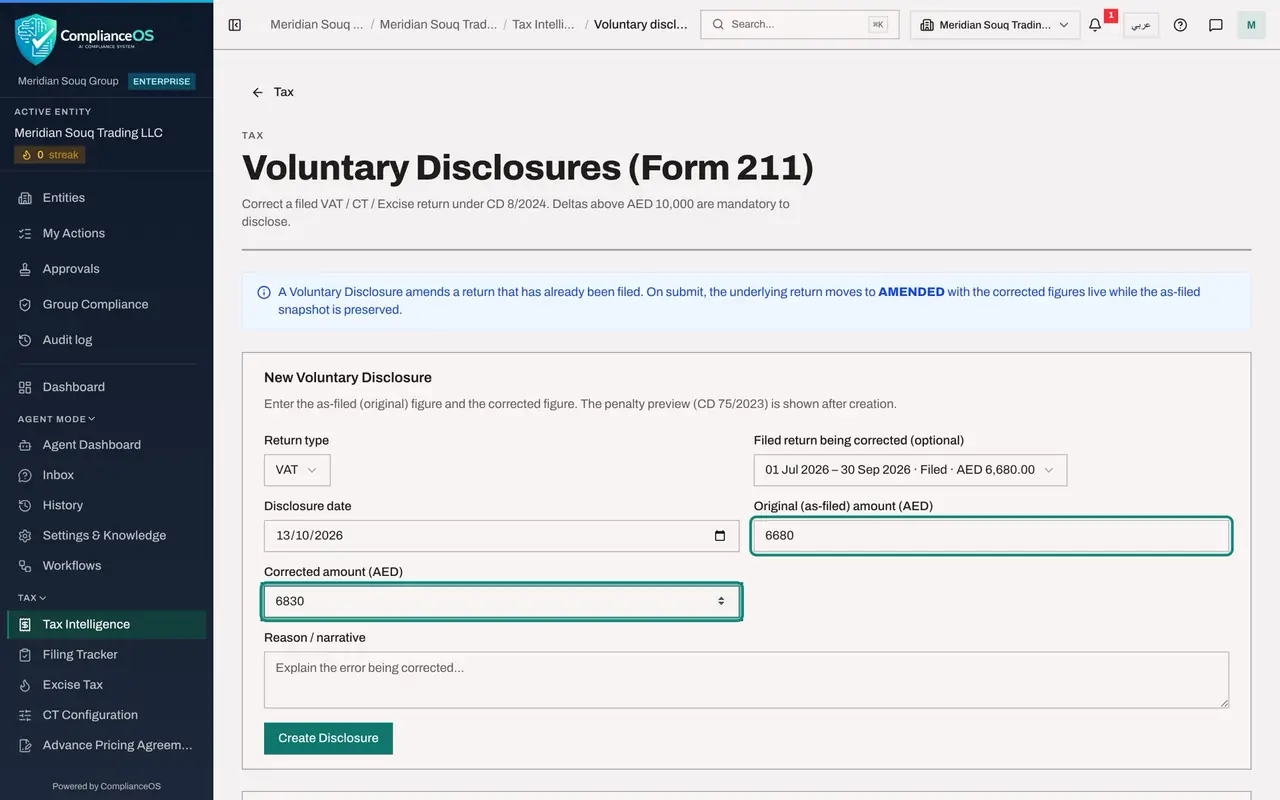1280x800 pixels.
Task: Click the Search field
Action: pos(800,25)
